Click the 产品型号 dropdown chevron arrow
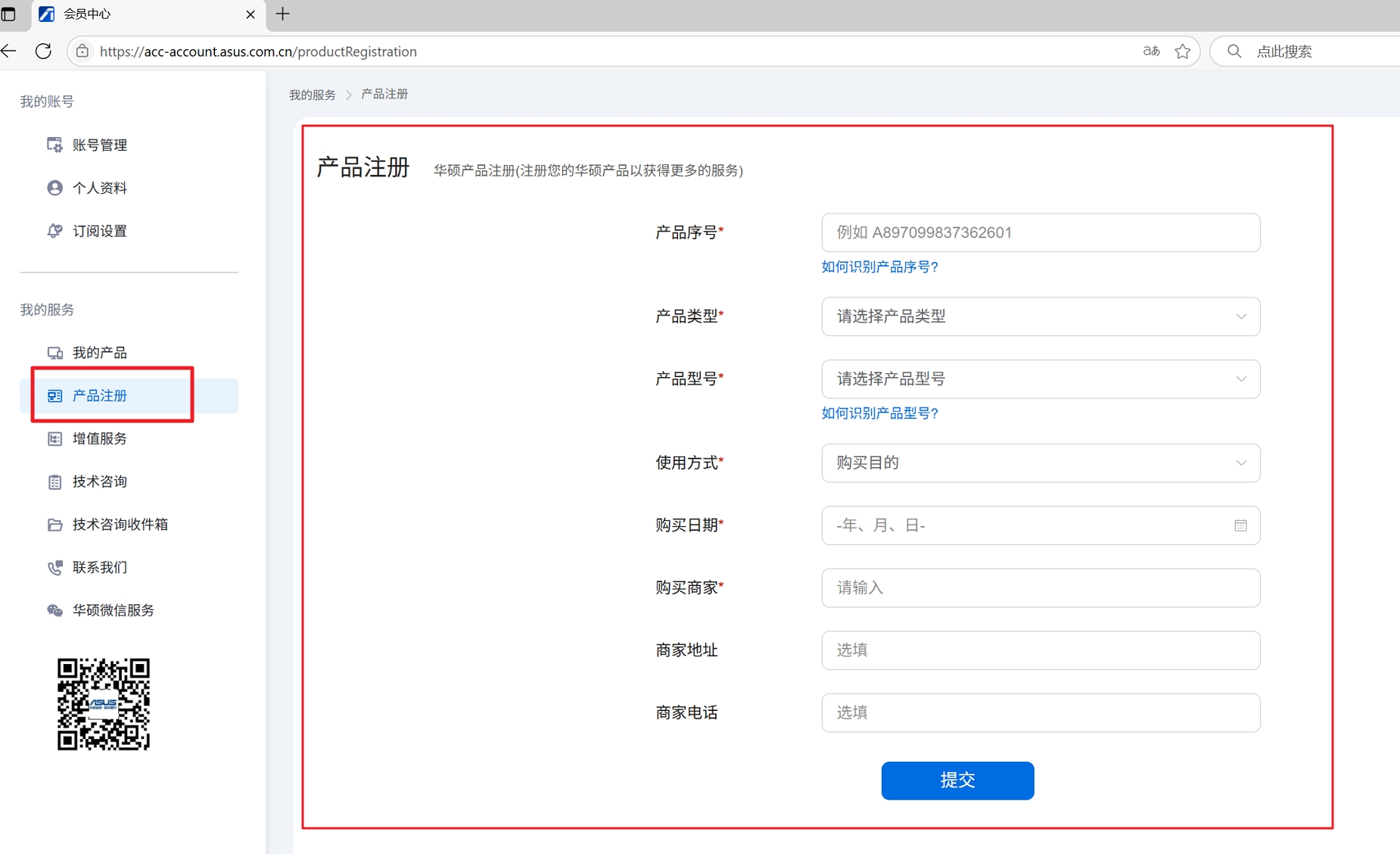Viewport: 1400px width, 854px height. pos(1241,379)
